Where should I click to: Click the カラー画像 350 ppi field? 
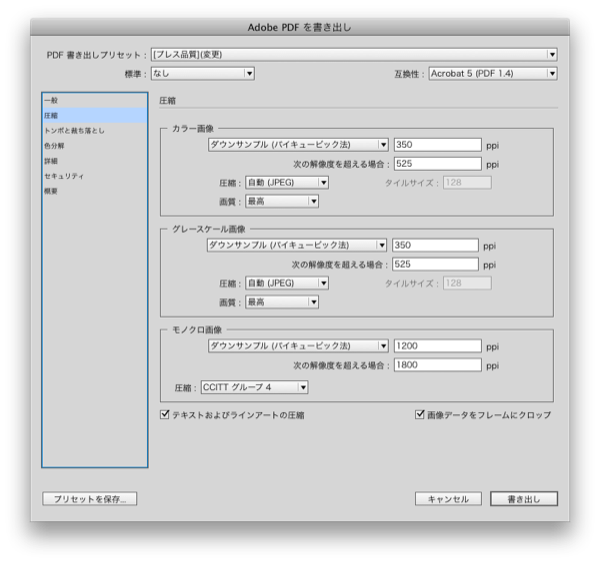(x=438, y=145)
